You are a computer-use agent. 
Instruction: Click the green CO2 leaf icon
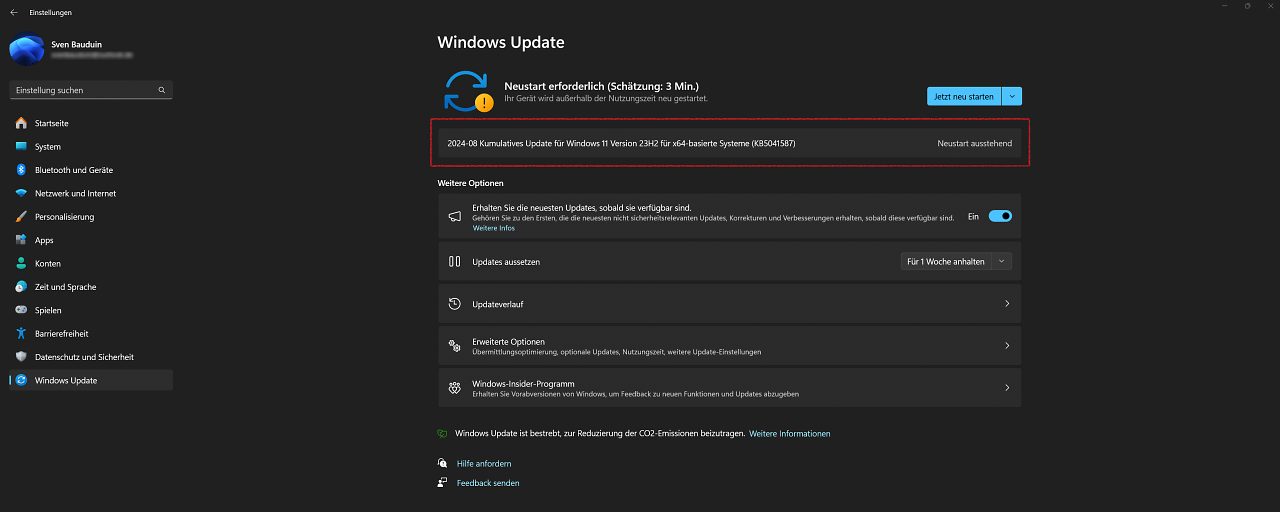click(x=442, y=434)
